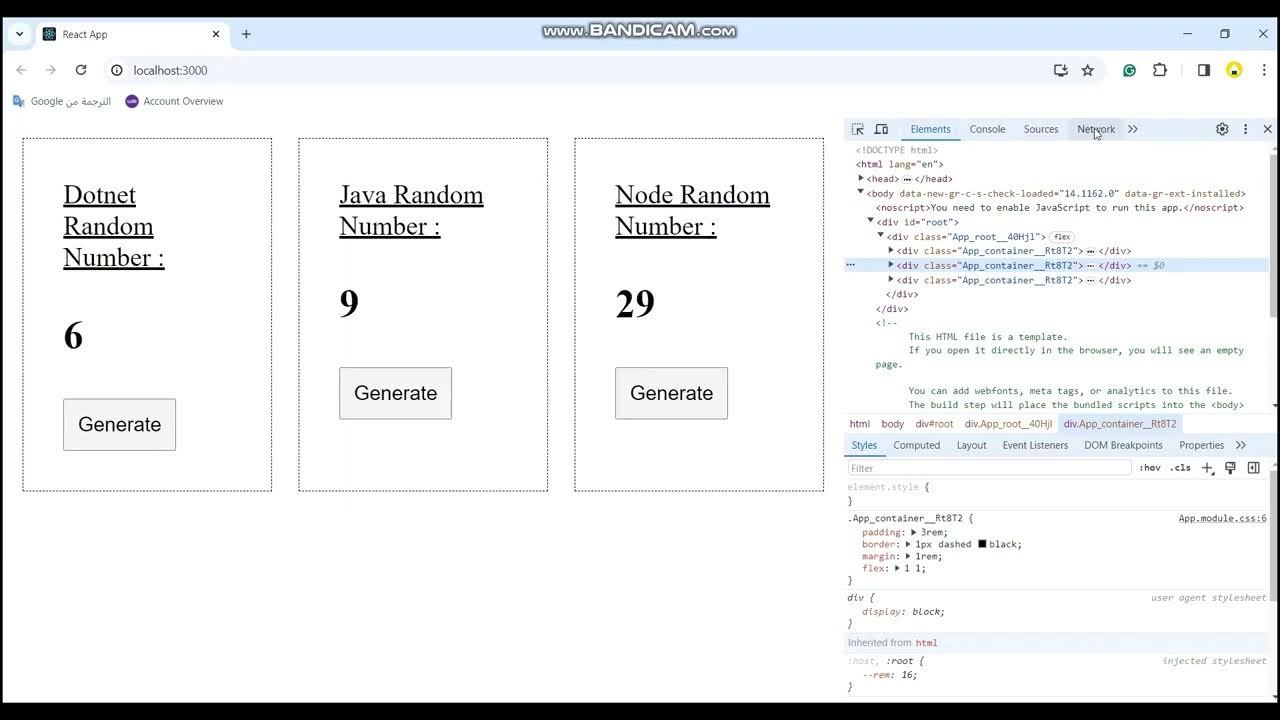Open the Grammarly extension icon
This screenshot has height=720, width=1280.
tap(1129, 70)
